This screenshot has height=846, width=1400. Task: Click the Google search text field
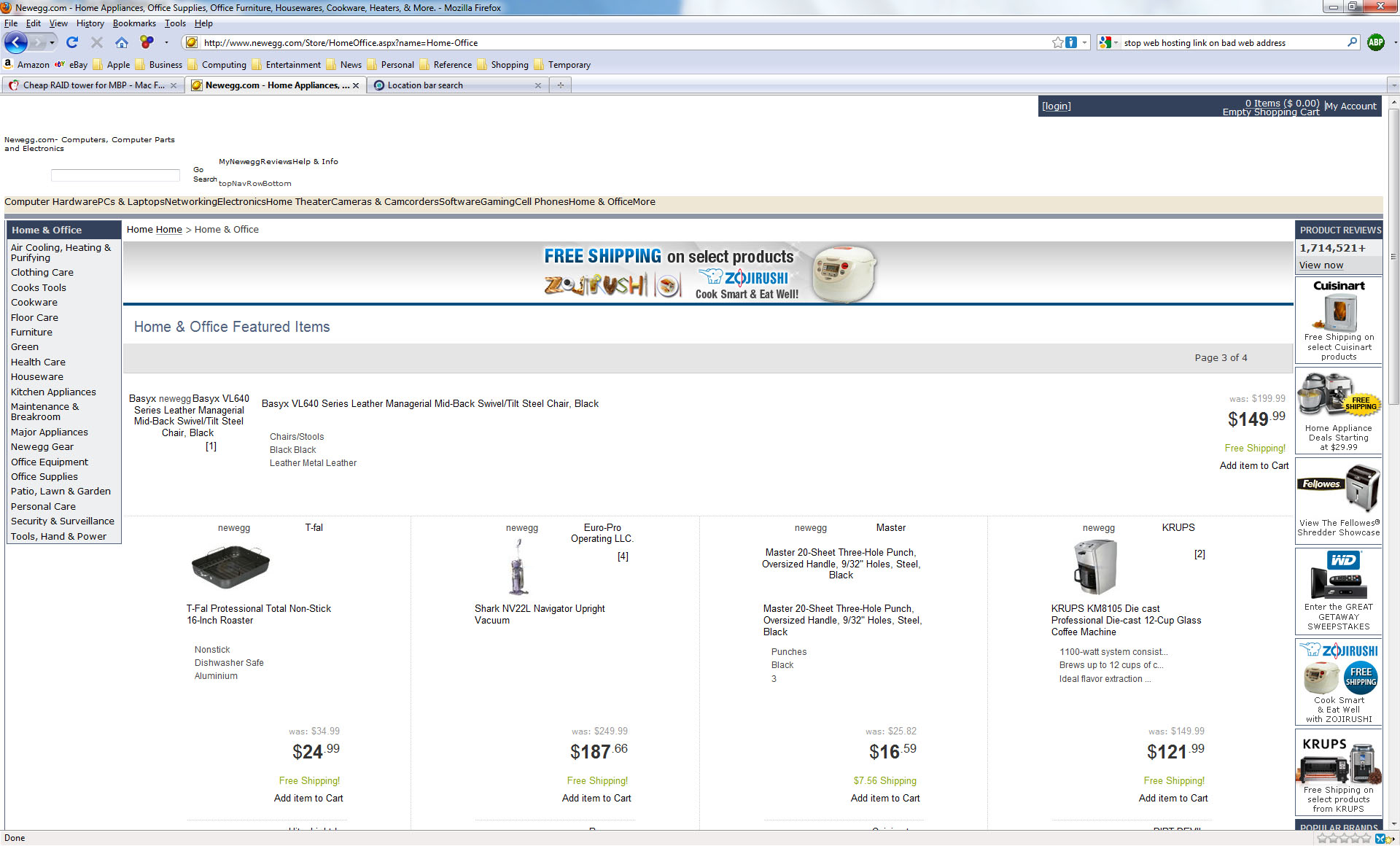[1234, 43]
